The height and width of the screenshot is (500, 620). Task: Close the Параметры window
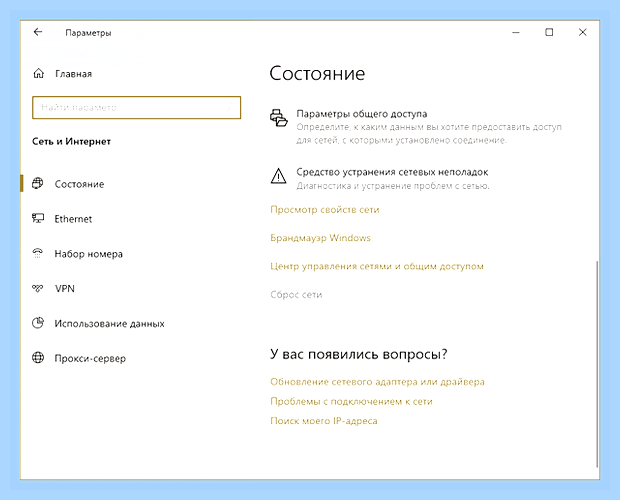(x=582, y=32)
